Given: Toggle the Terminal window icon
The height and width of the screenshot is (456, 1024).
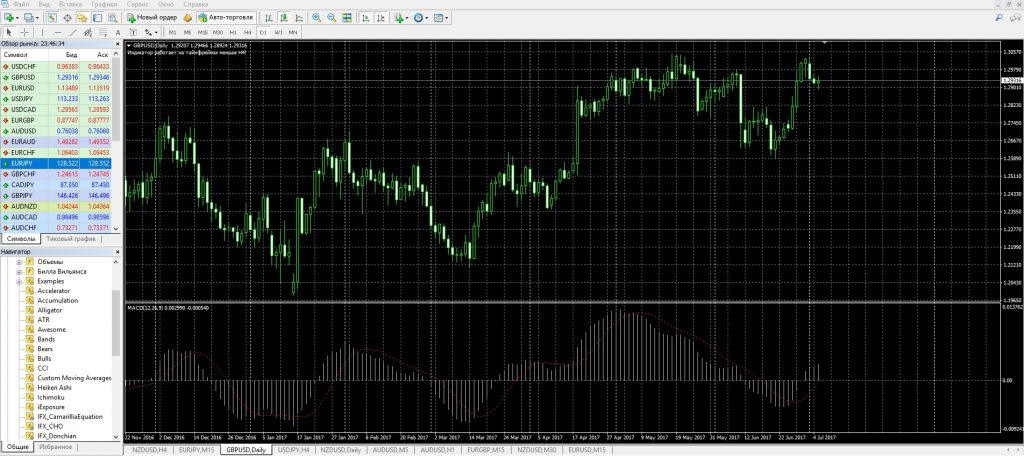Looking at the screenshot, I should tap(97, 18).
